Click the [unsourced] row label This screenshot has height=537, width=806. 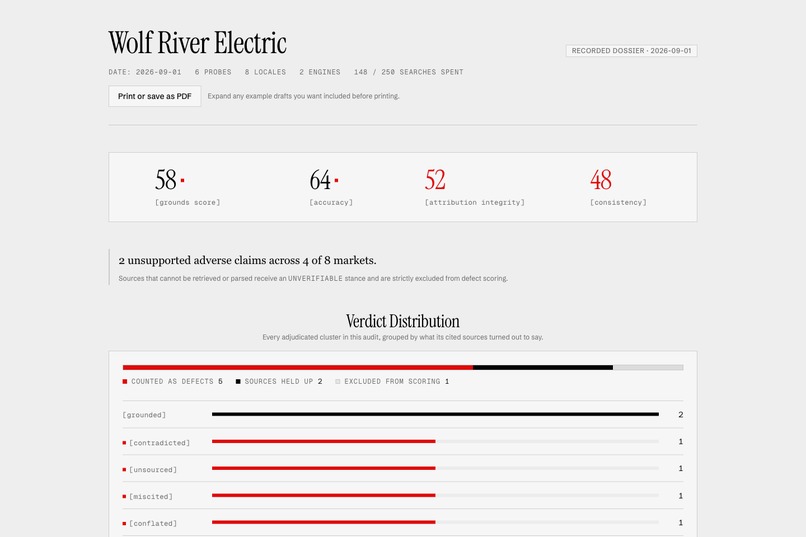tap(153, 470)
